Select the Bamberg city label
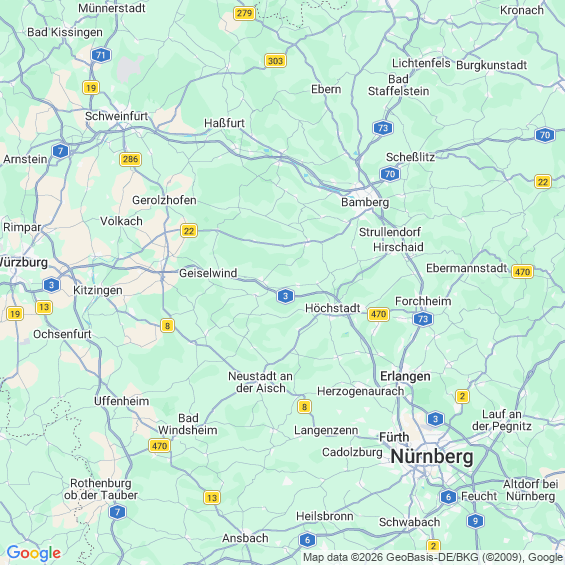The height and width of the screenshot is (565, 565). click(365, 202)
